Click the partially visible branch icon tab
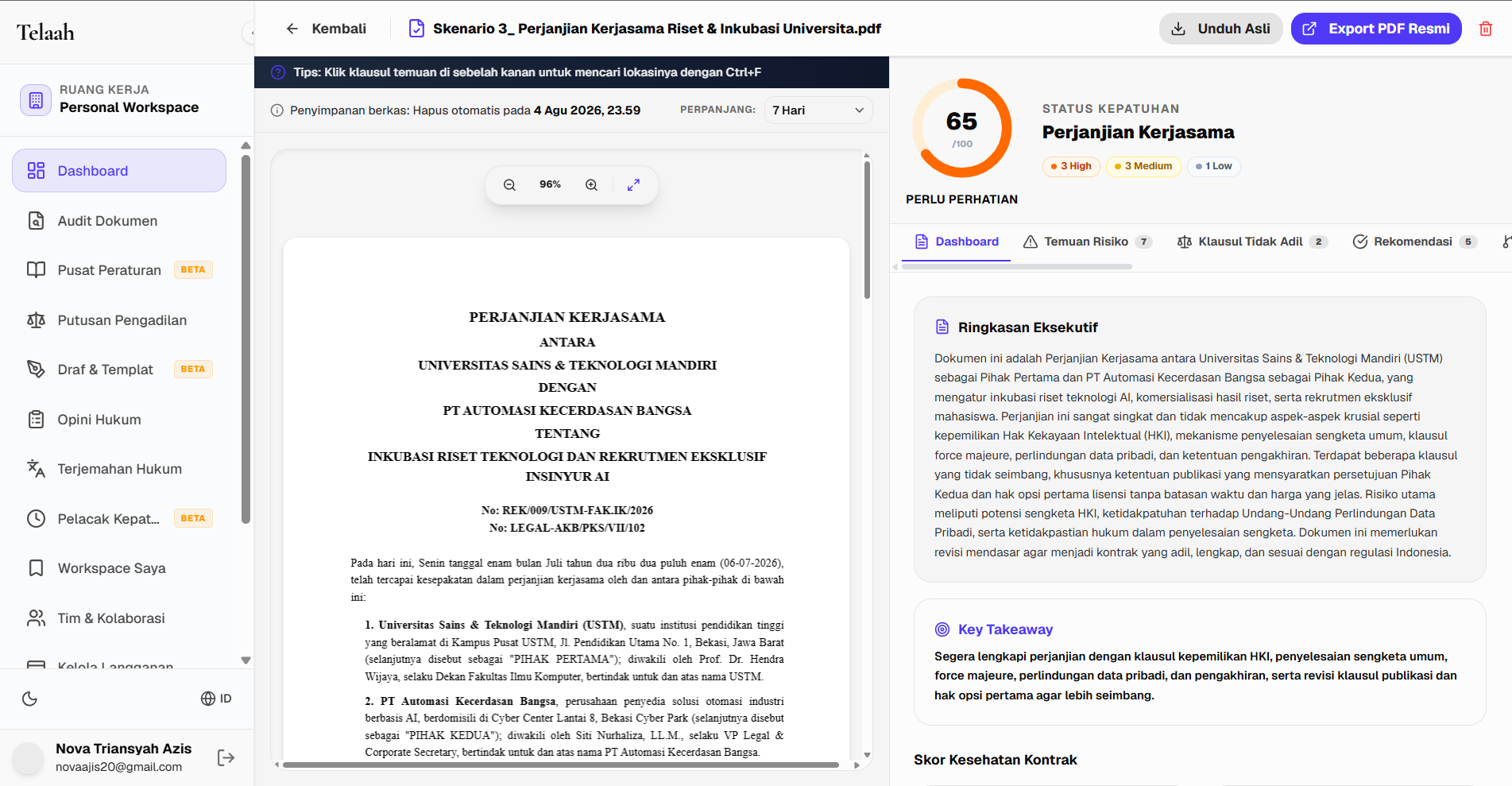The height and width of the screenshot is (786, 1512). [1506, 242]
